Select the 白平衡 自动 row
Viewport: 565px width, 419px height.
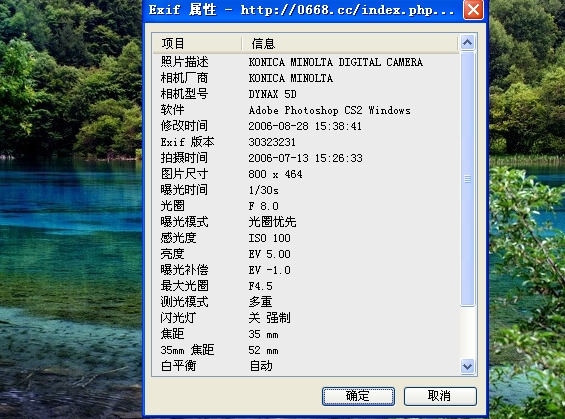306,366
